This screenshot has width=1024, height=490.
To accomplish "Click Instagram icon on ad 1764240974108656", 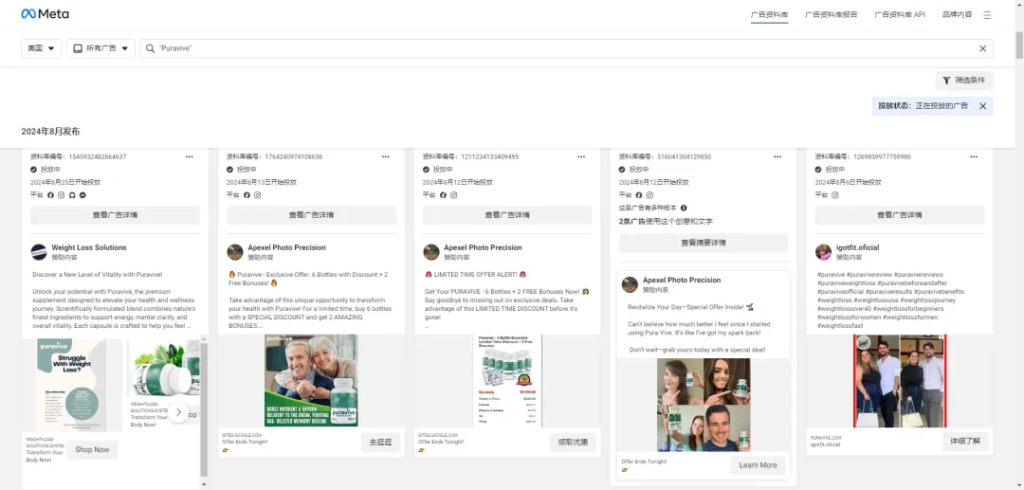I will coord(257,195).
